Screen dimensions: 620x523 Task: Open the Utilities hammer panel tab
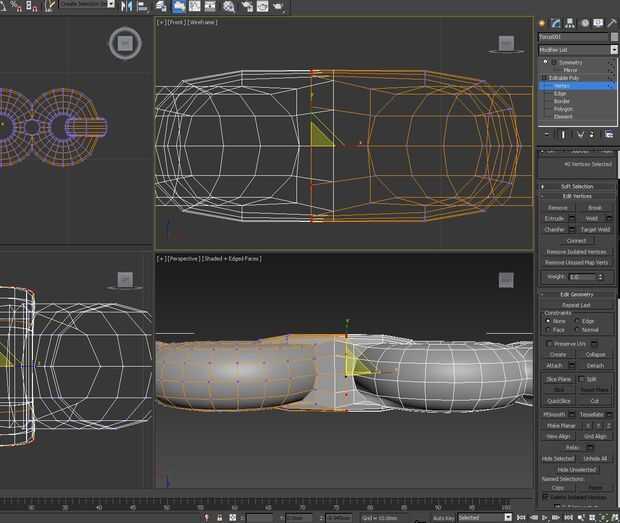(611, 22)
